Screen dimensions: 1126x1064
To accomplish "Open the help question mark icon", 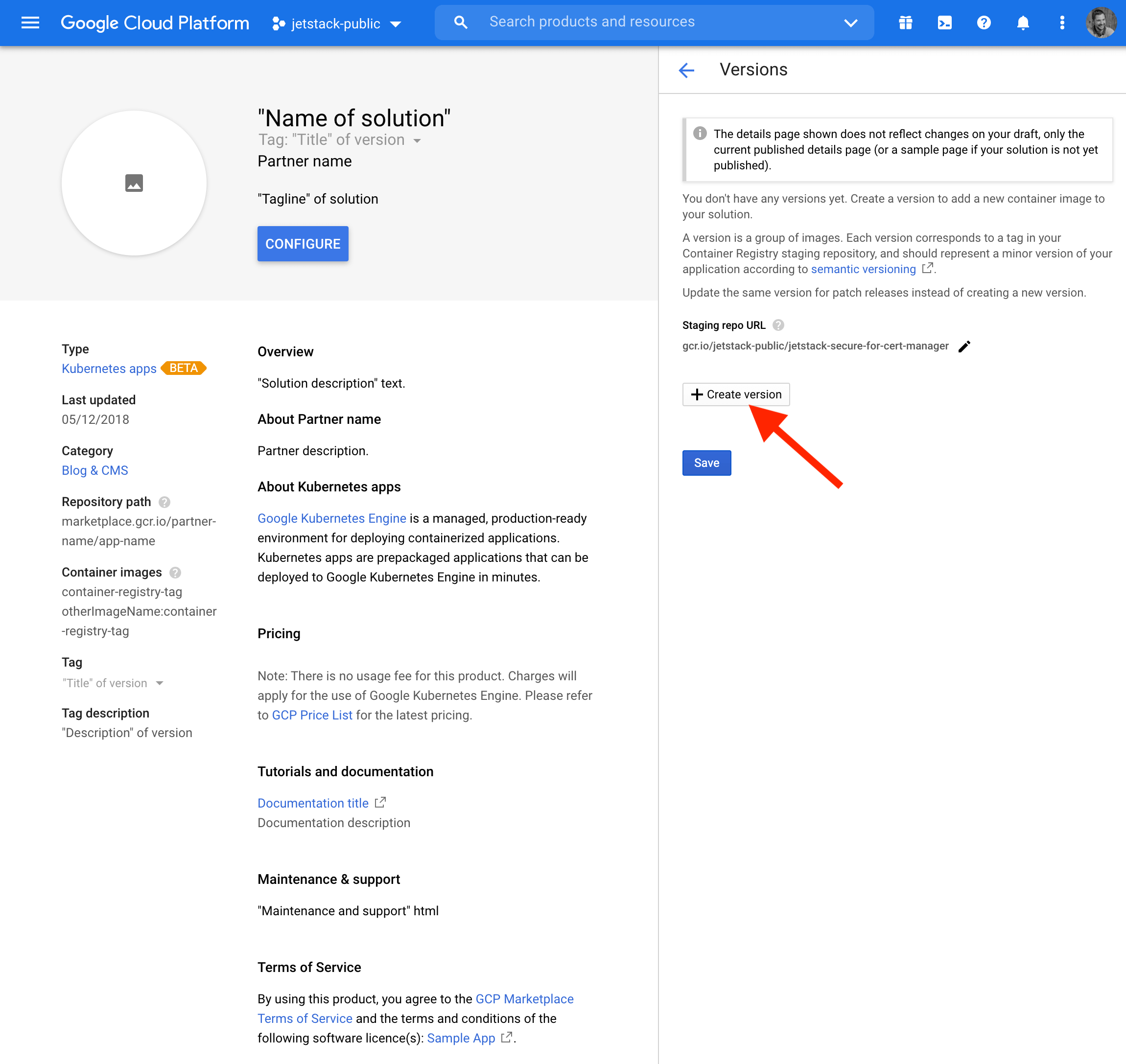I will coord(984,23).
